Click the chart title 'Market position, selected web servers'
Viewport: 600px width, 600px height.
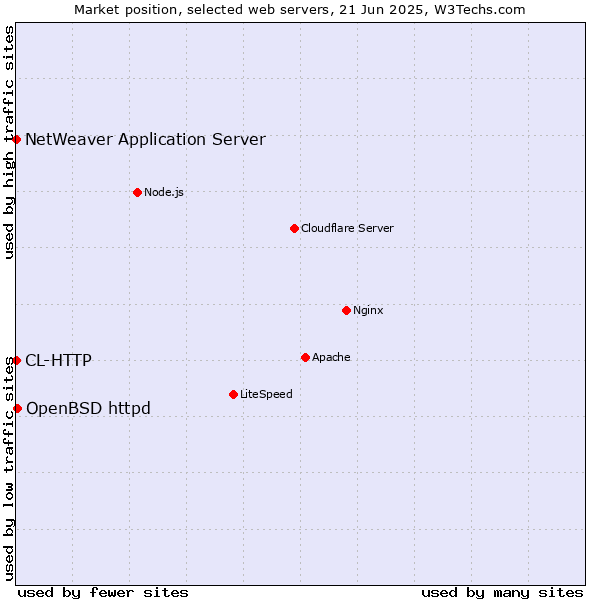click(203, 10)
